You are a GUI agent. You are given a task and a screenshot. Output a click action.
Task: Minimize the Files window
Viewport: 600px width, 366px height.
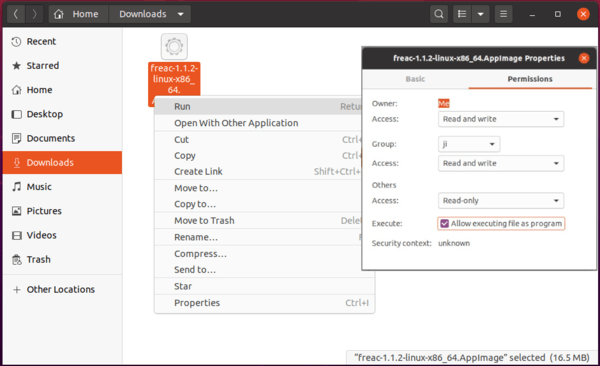click(532, 15)
